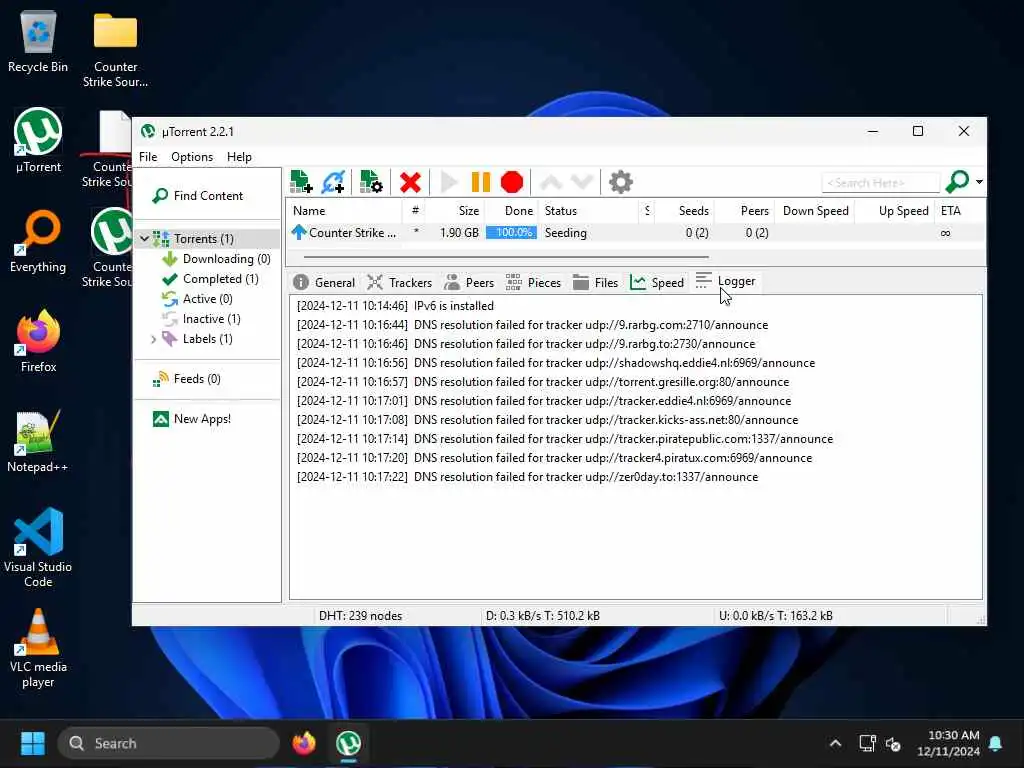This screenshot has width=1024, height=768.
Task: Select the Recycle Bin desktop icon
Action: [x=38, y=43]
